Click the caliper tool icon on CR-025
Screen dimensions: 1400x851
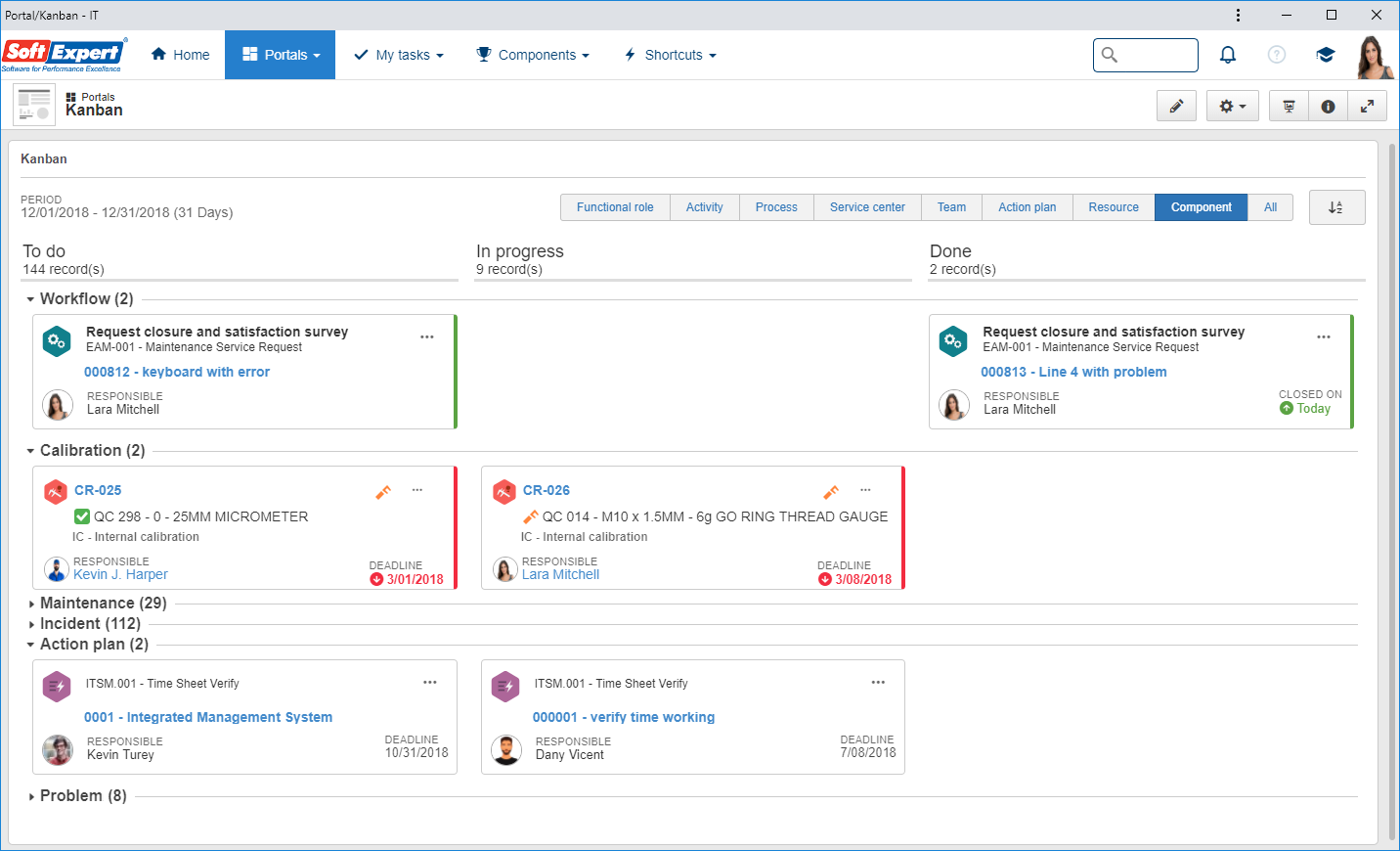tap(383, 492)
